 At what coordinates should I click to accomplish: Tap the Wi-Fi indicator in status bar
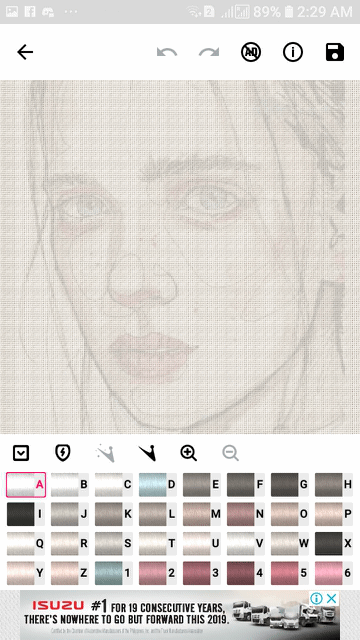pyautogui.click(x=194, y=11)
